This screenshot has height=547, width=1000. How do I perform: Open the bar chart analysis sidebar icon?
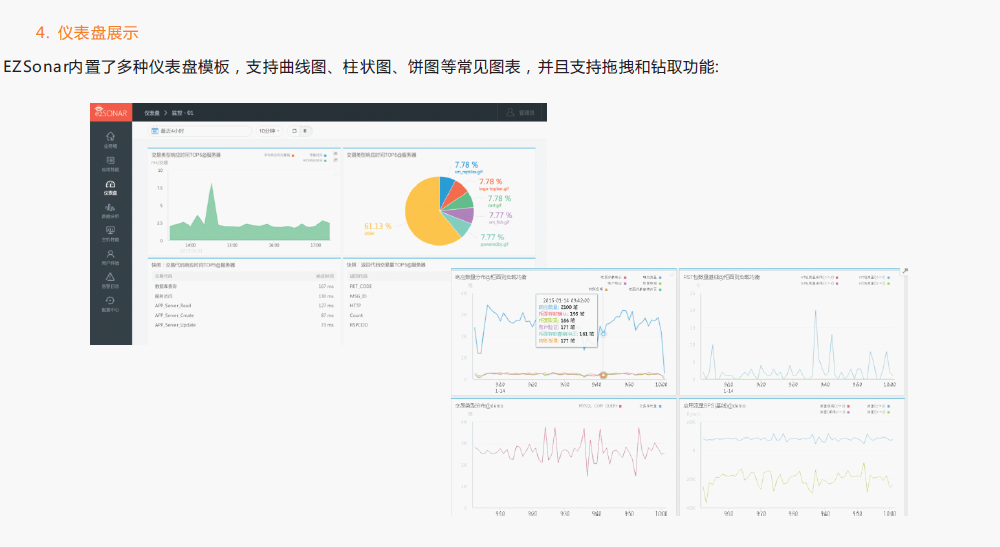point(110,208)
